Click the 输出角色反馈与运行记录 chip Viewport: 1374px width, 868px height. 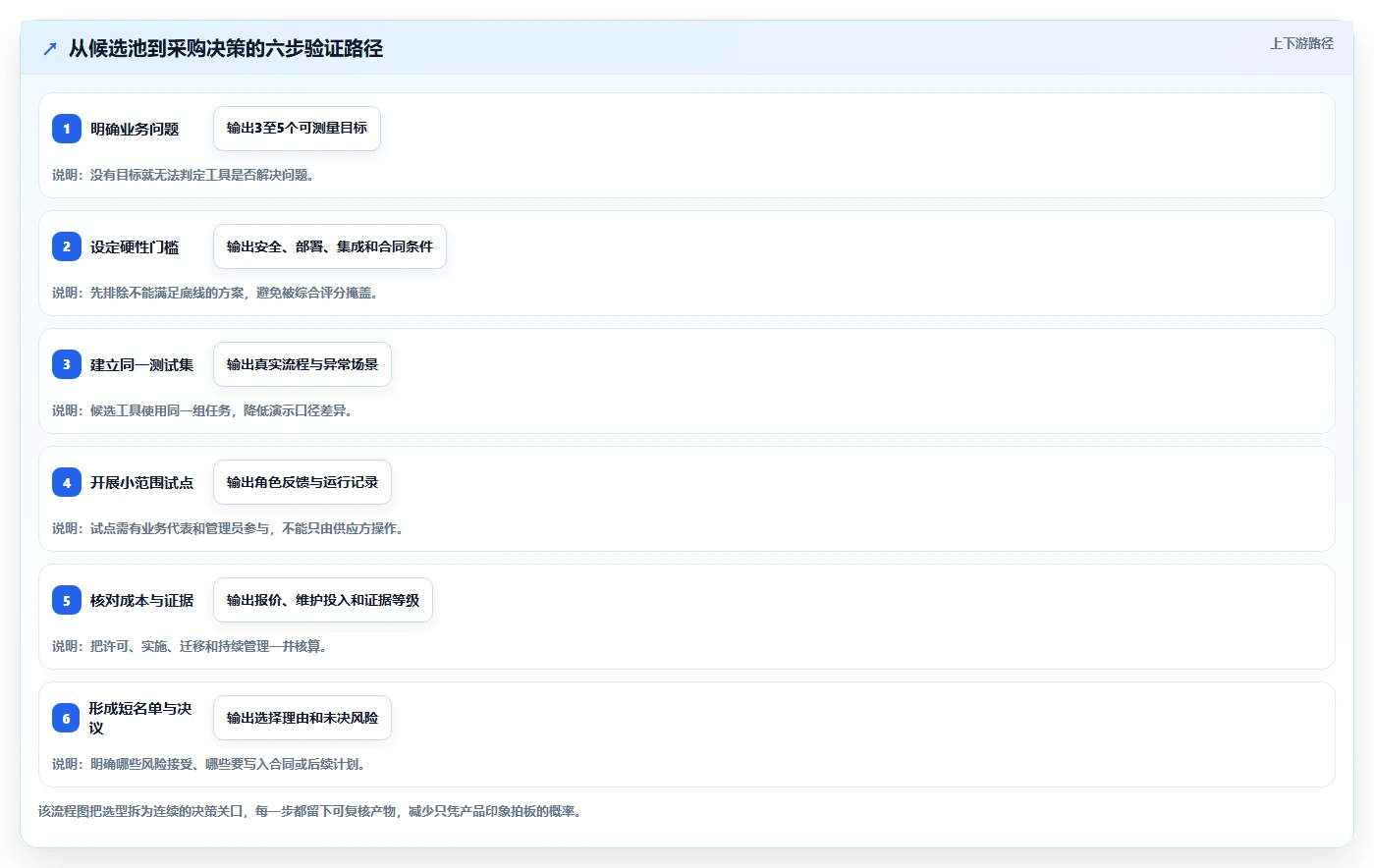[x=302, y=482]
